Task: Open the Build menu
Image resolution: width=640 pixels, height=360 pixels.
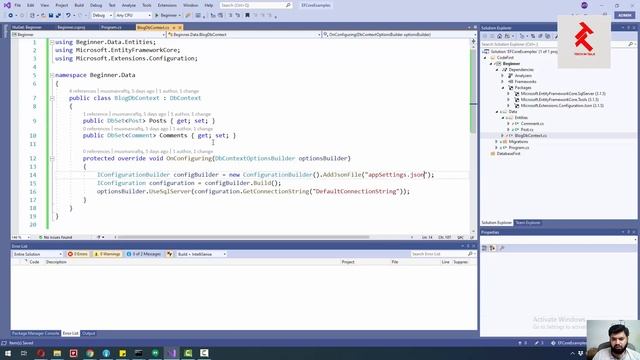Action: click(x=79, y=5)
